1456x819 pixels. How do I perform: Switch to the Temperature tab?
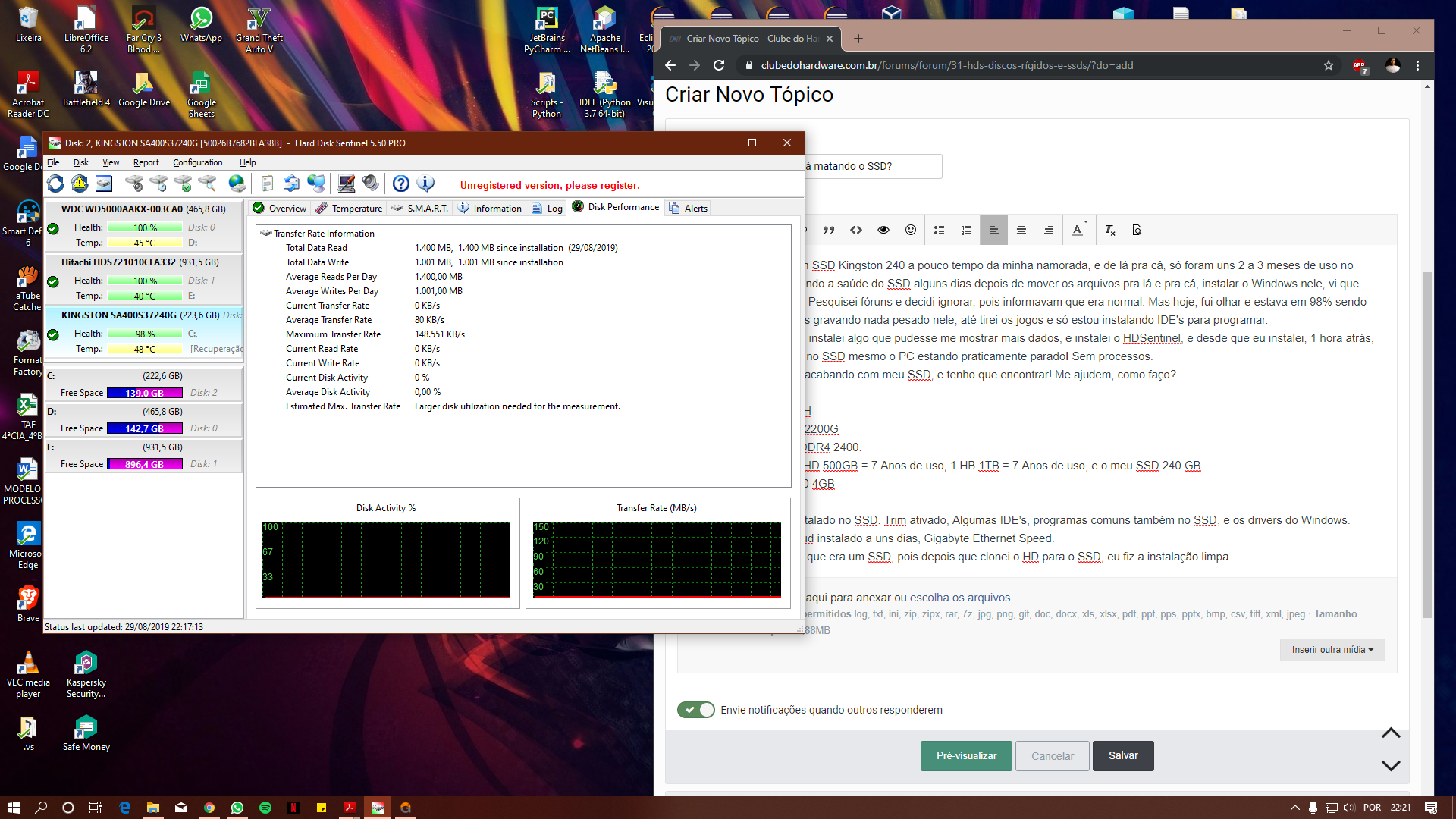(350, 208)
